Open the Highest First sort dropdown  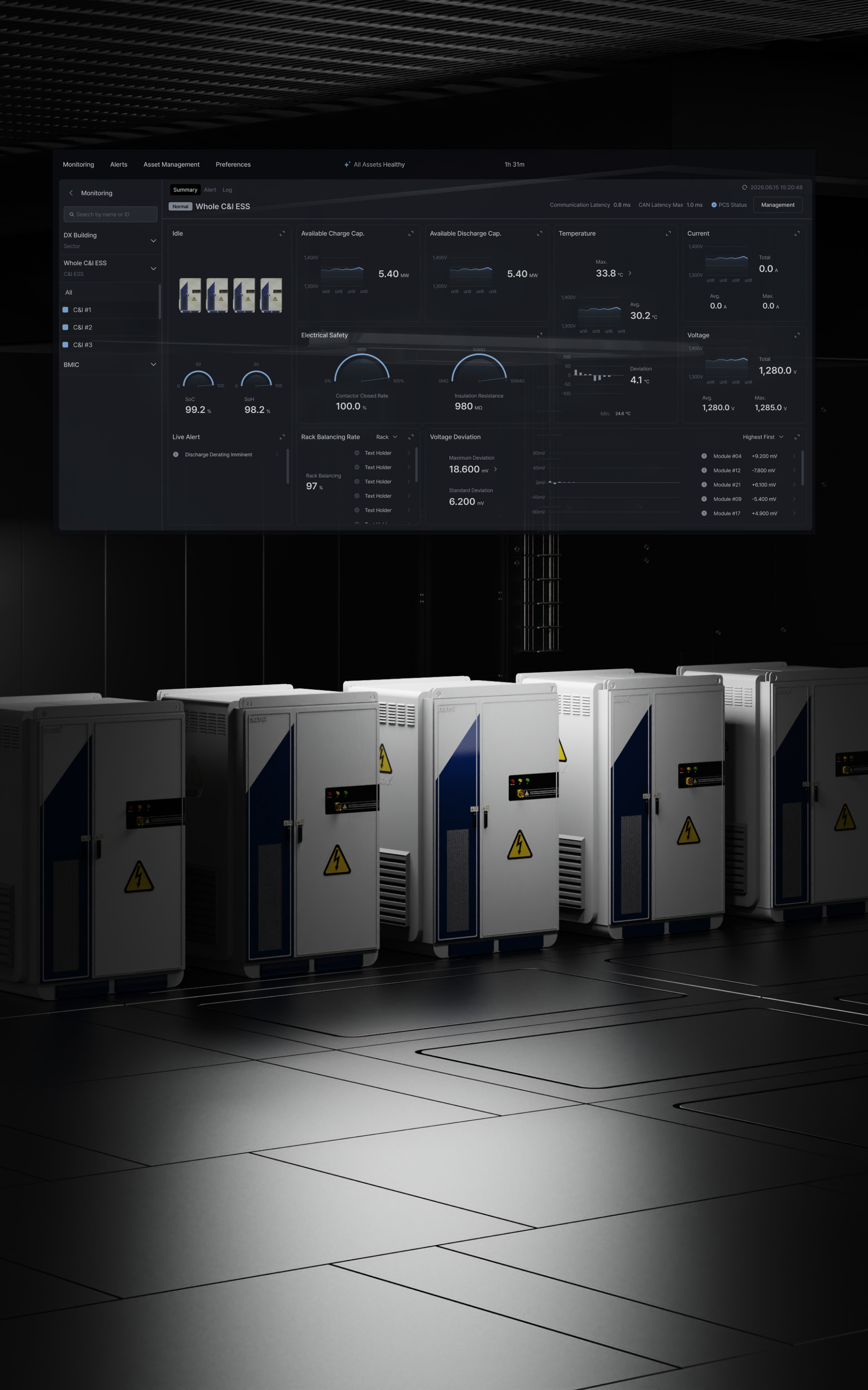click(x=763, y=437)
